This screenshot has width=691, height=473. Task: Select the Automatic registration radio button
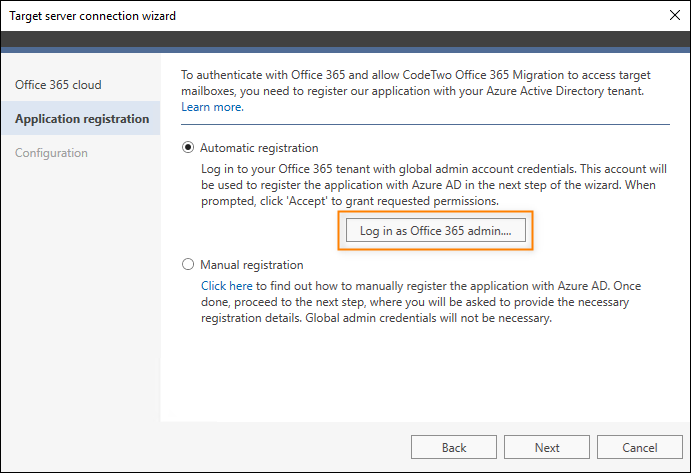(188, 147)
